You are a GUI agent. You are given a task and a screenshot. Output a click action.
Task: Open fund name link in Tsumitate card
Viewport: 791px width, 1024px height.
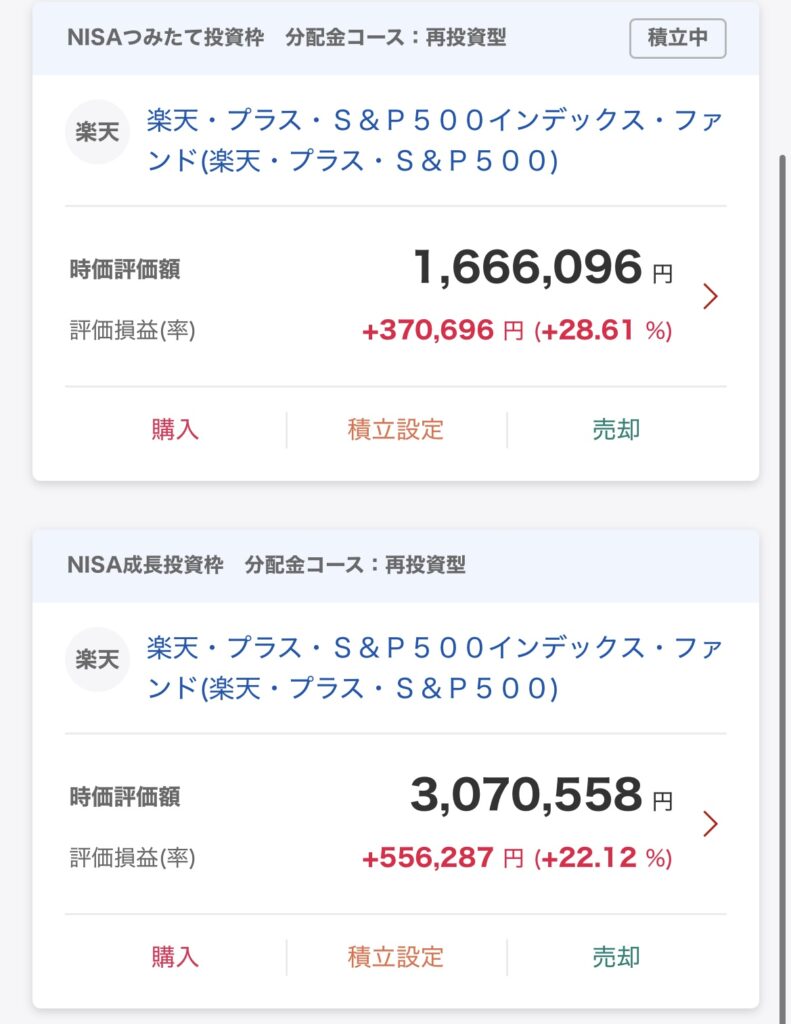(434, 141)
